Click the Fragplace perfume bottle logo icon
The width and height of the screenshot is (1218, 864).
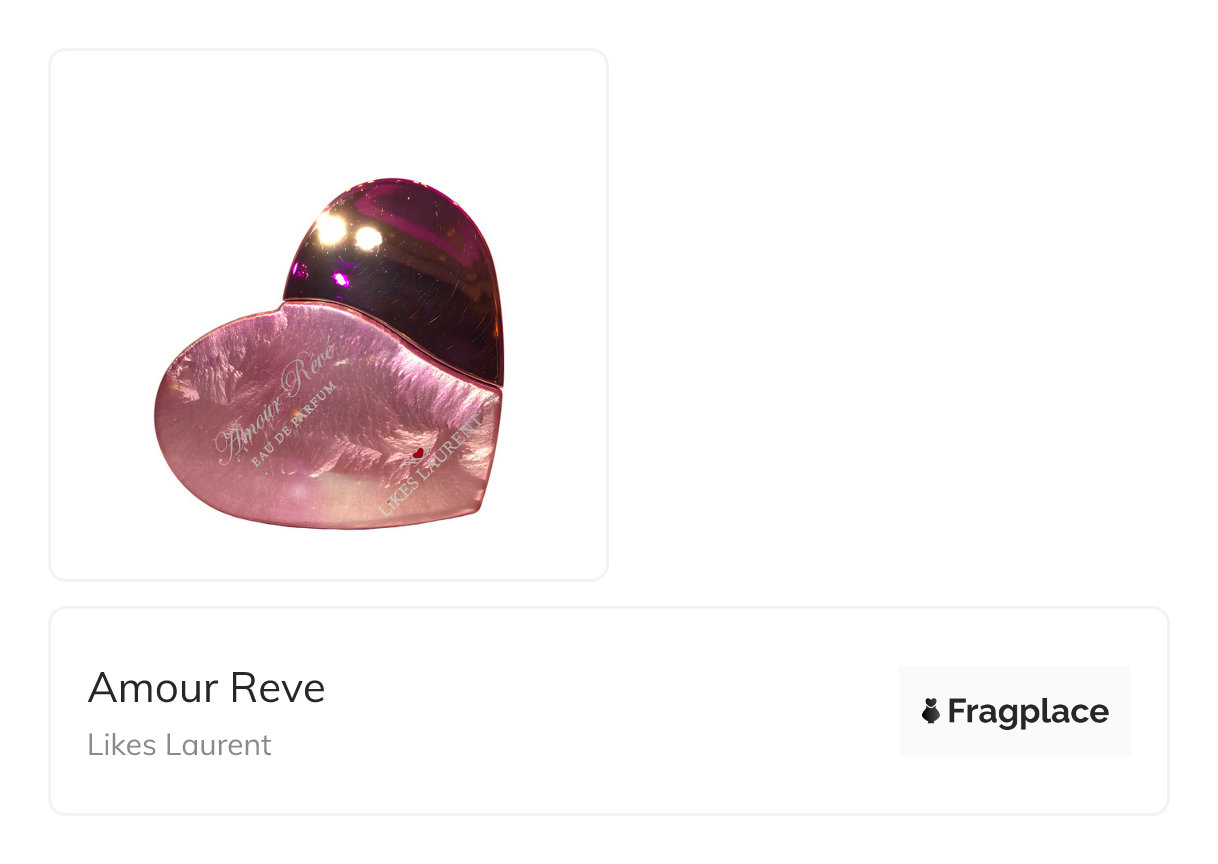point(930,711)
